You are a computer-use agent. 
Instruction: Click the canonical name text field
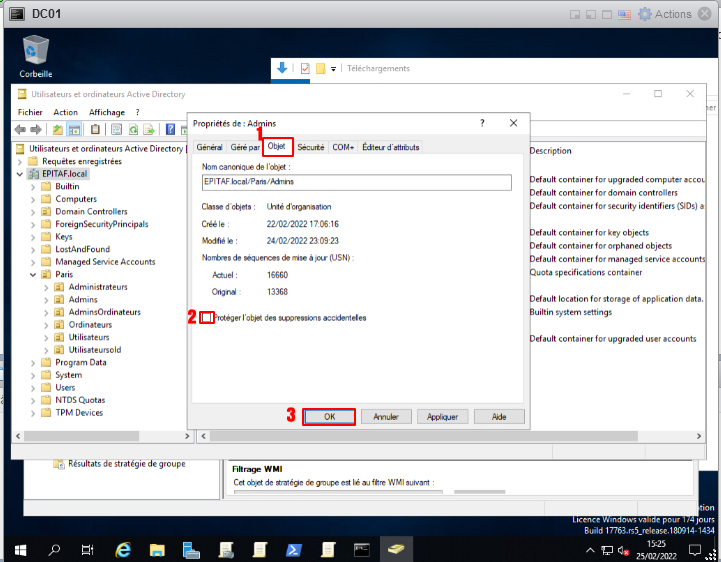355,182
